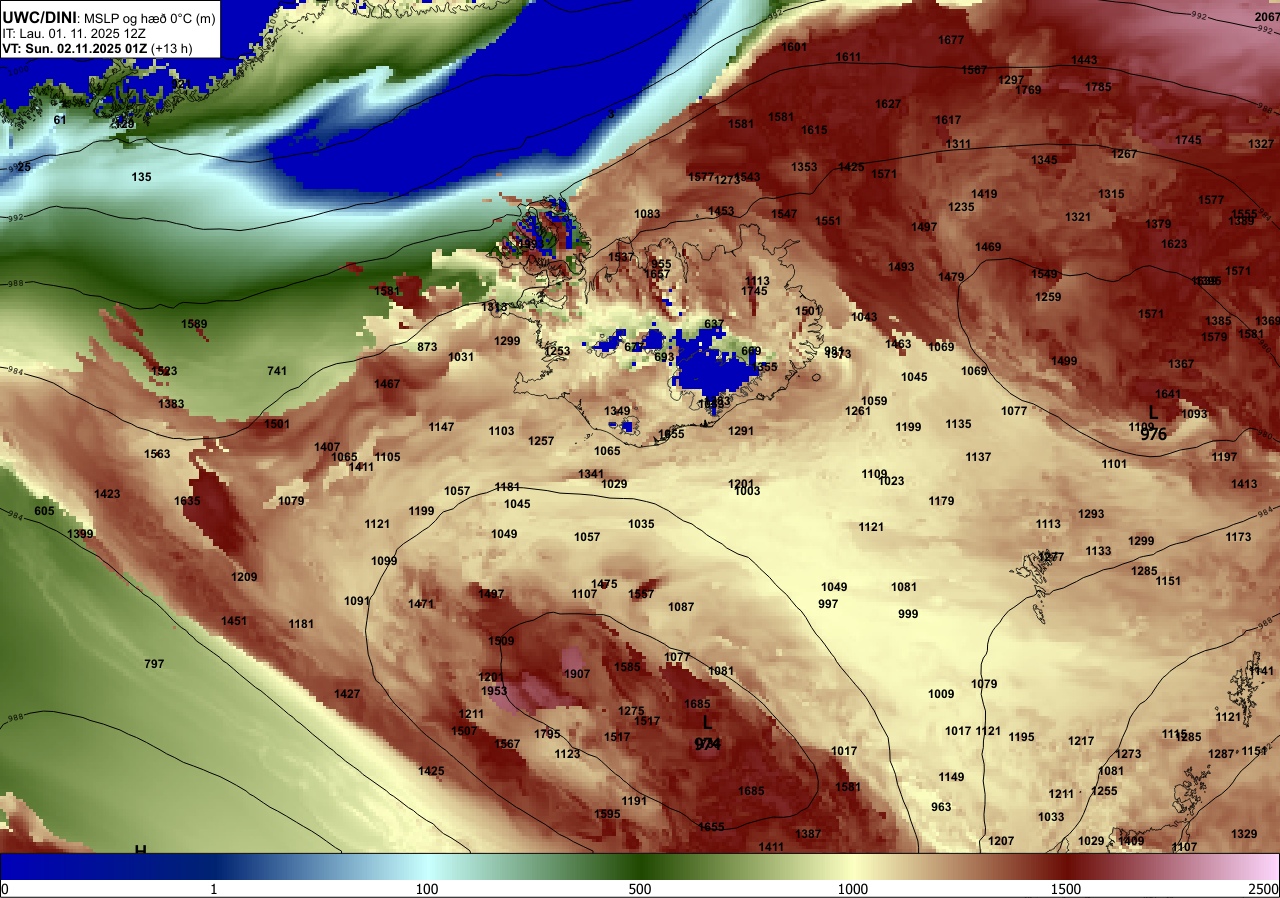Click the 1623 height value
This screenshot has width=1280, height=898.
point(1174,244)
